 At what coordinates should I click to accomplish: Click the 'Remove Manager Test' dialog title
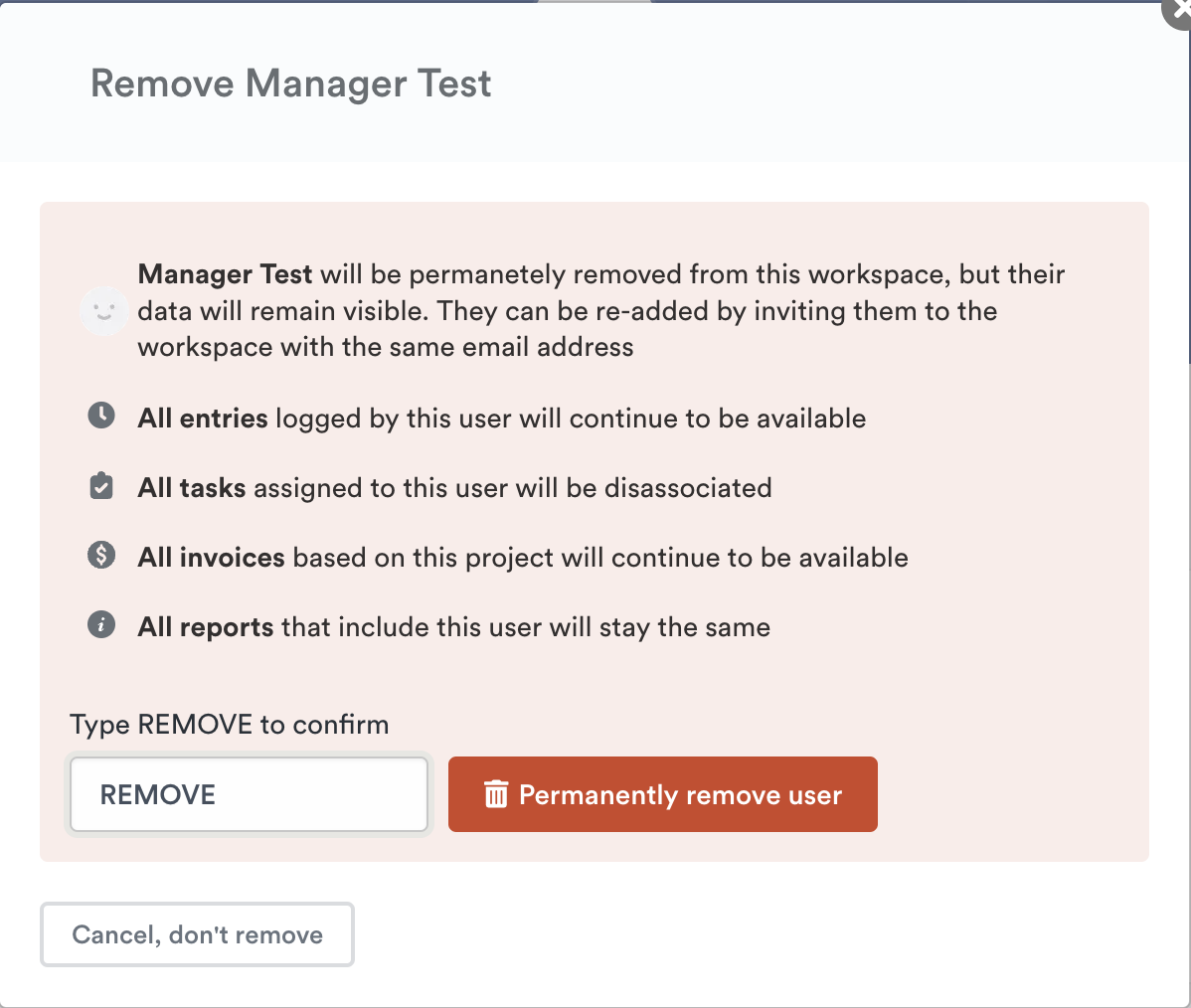click(x=291, y=84)
